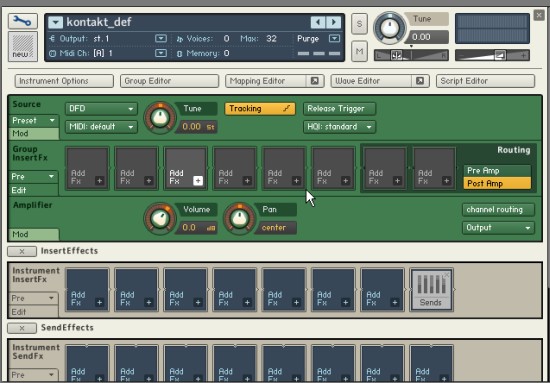The height and width of the screenshot is (383, 550).
Task: Open Instrument InsertFx Pre dropdown
Action: [34, 298]
